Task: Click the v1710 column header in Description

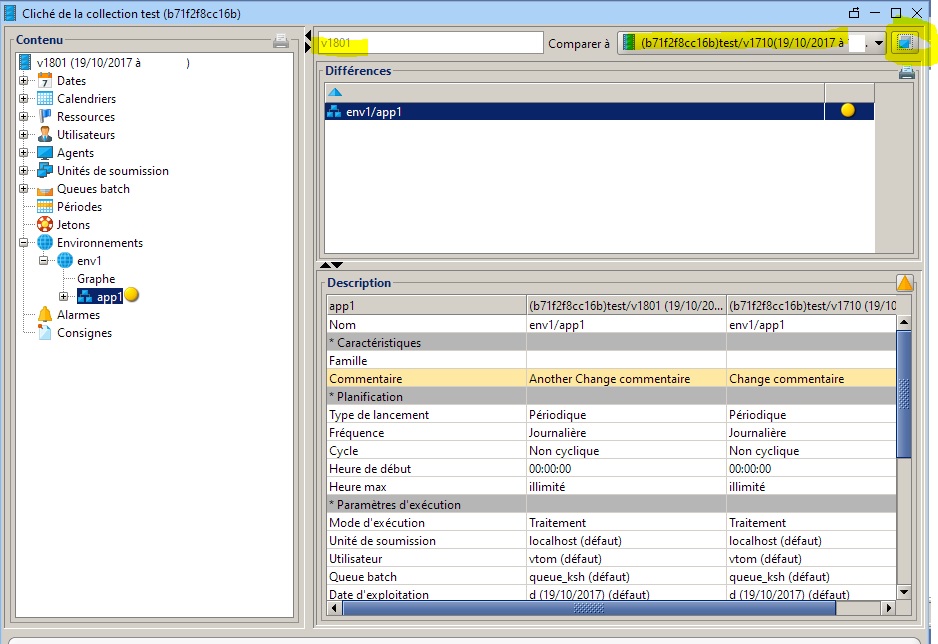Action: (812, 306)
